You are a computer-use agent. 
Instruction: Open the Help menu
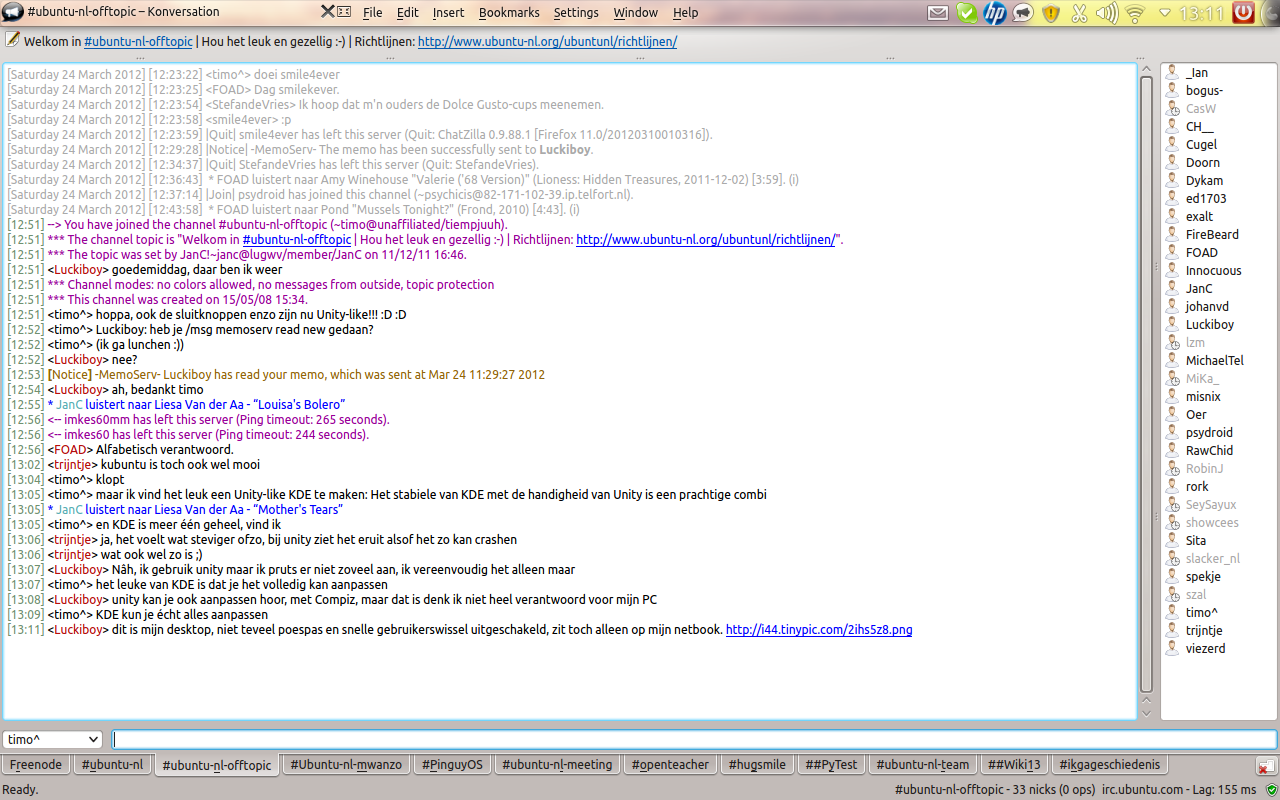coord(685,13)
